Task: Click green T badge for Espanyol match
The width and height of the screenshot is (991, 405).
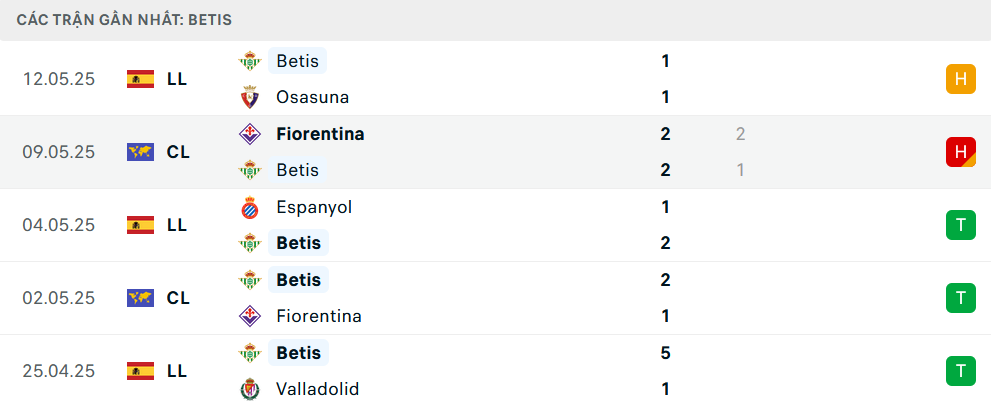Action: 961,225
